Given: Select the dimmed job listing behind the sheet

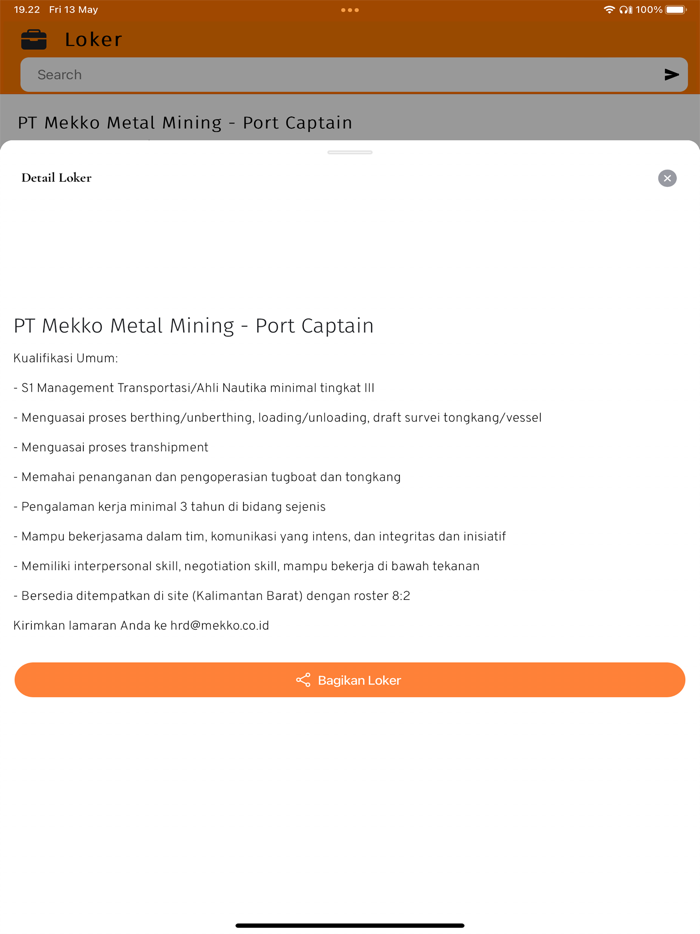Looking at the screenshot, I should 185,123.
